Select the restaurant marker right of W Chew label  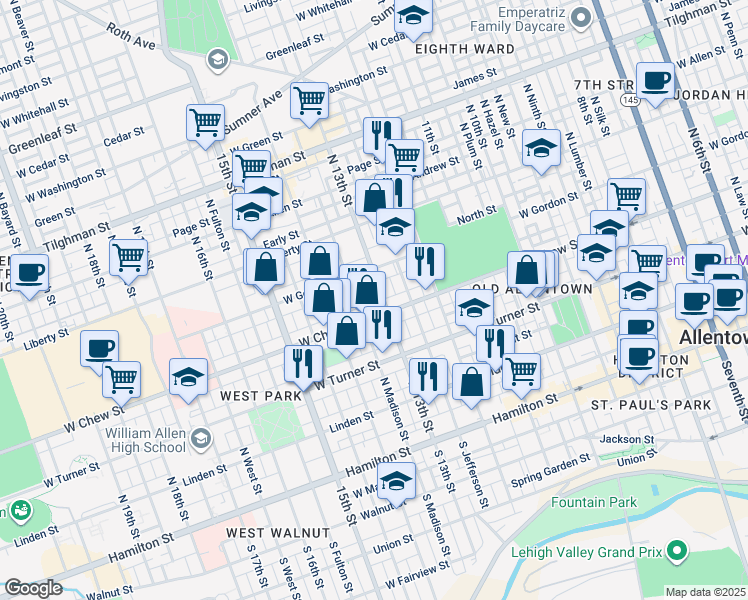pyautogui.click(x=383, y=325)
